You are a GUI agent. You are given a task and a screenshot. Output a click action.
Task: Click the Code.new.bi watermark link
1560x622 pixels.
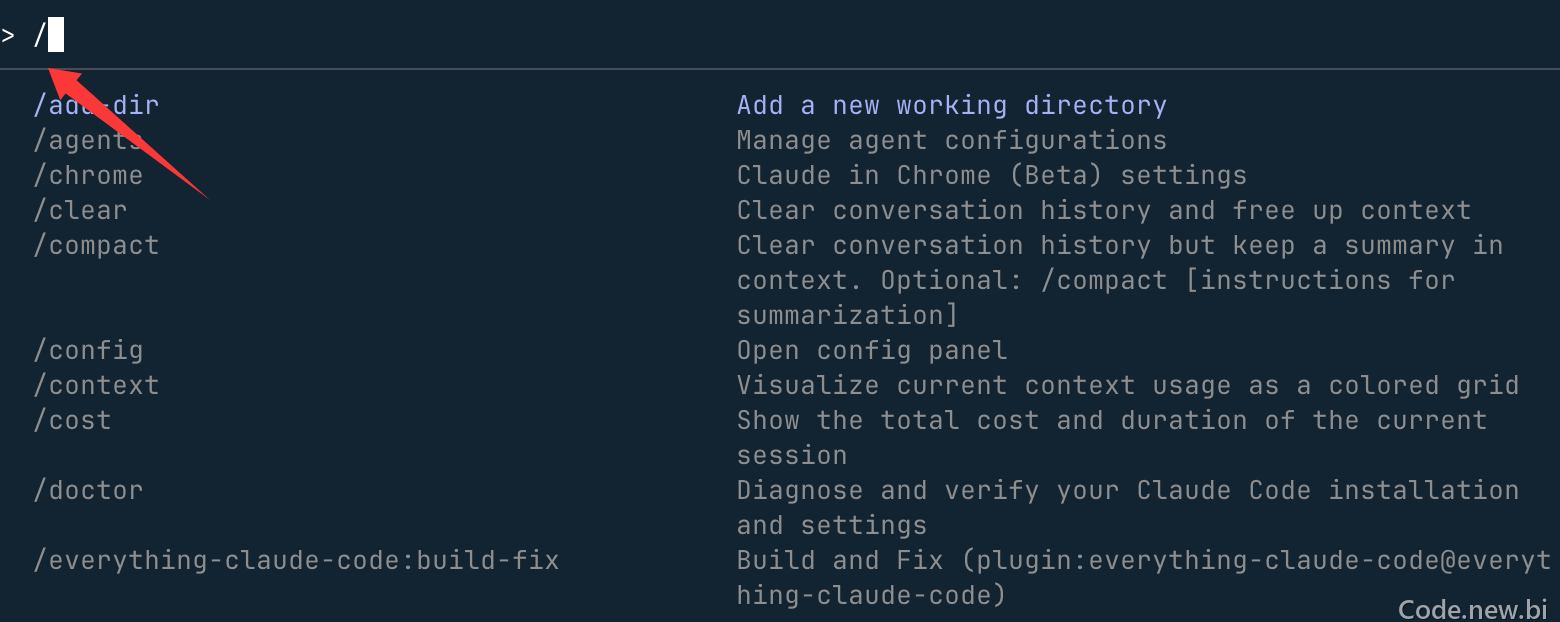click(x=1473, y=609)
